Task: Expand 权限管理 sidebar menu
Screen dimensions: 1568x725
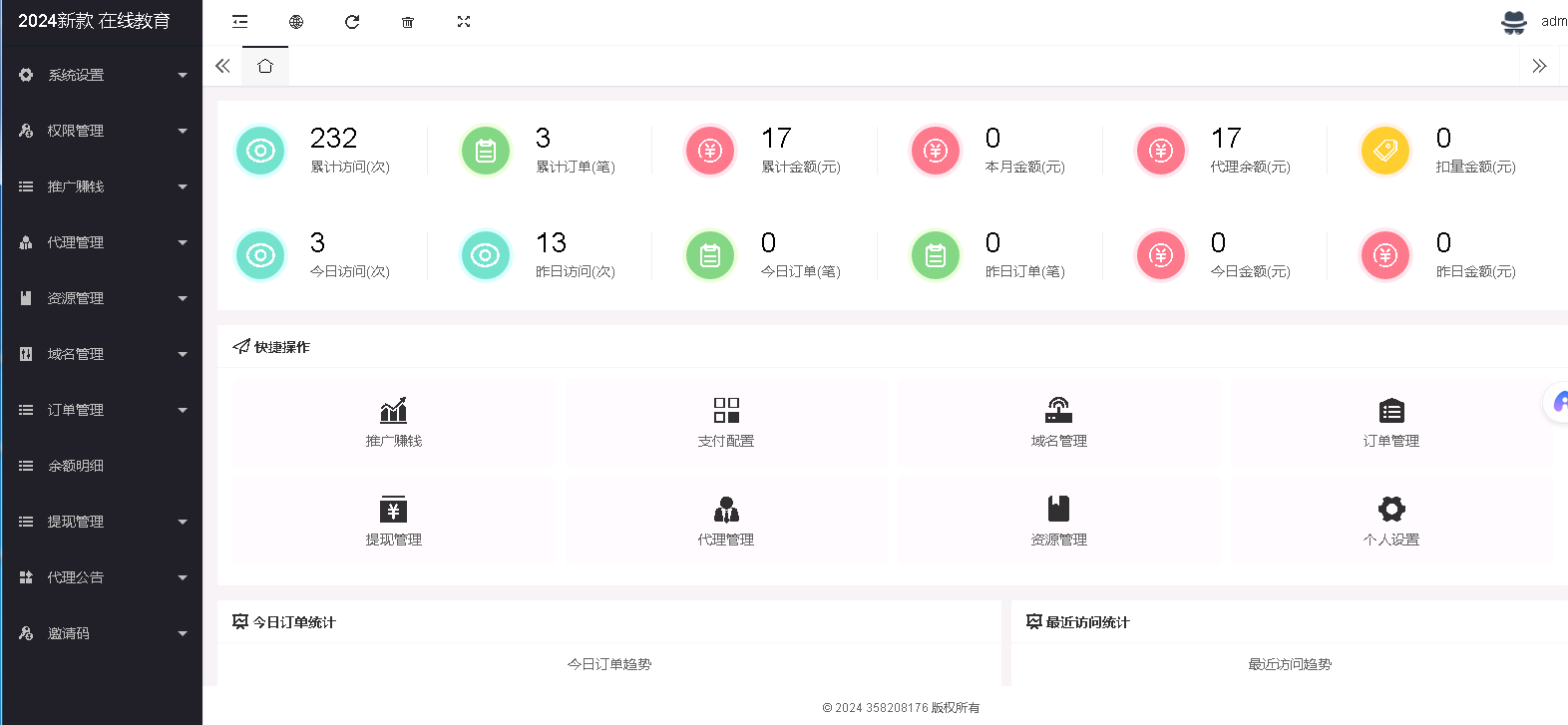Action: click(101, 131)
